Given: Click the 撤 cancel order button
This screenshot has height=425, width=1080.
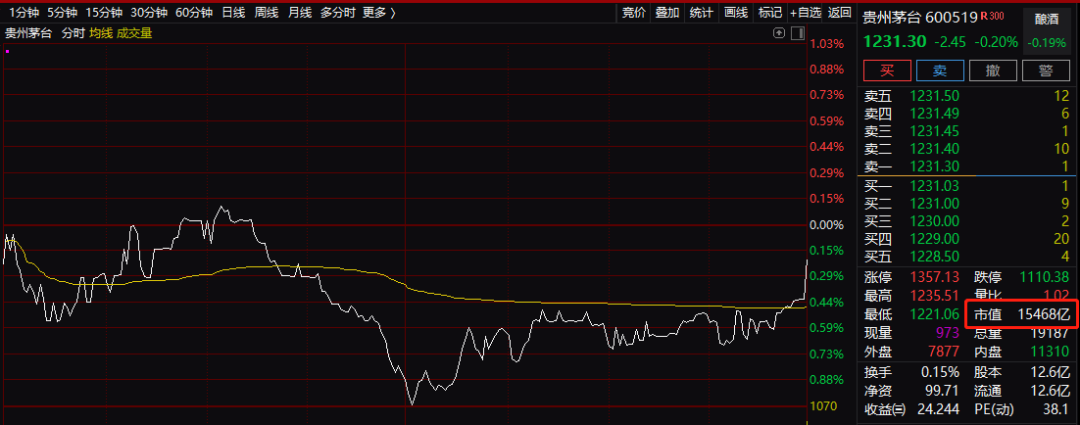Looking at the screenshot, I should click(993, 70).
